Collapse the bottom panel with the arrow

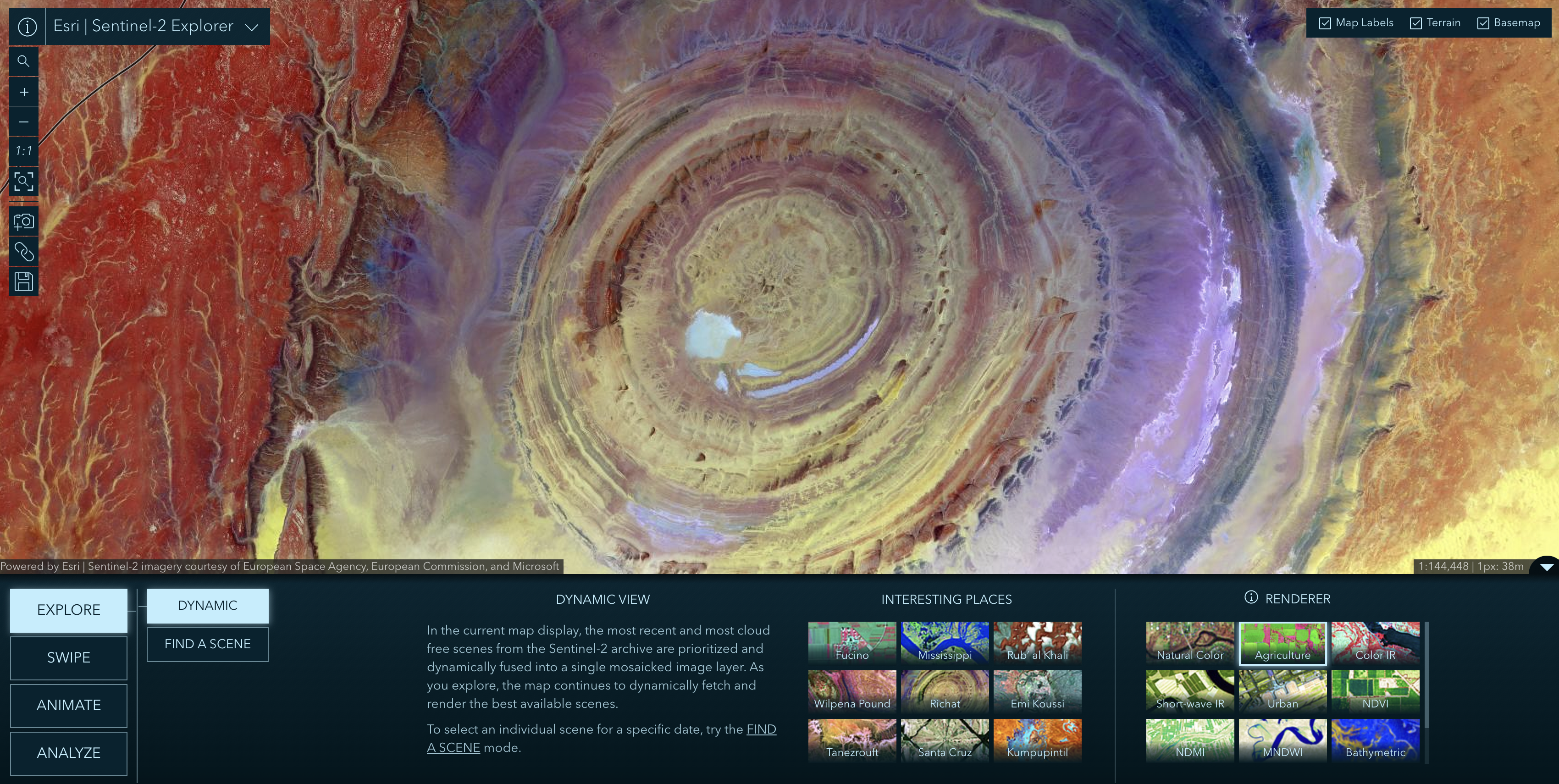coord(1548,568)
